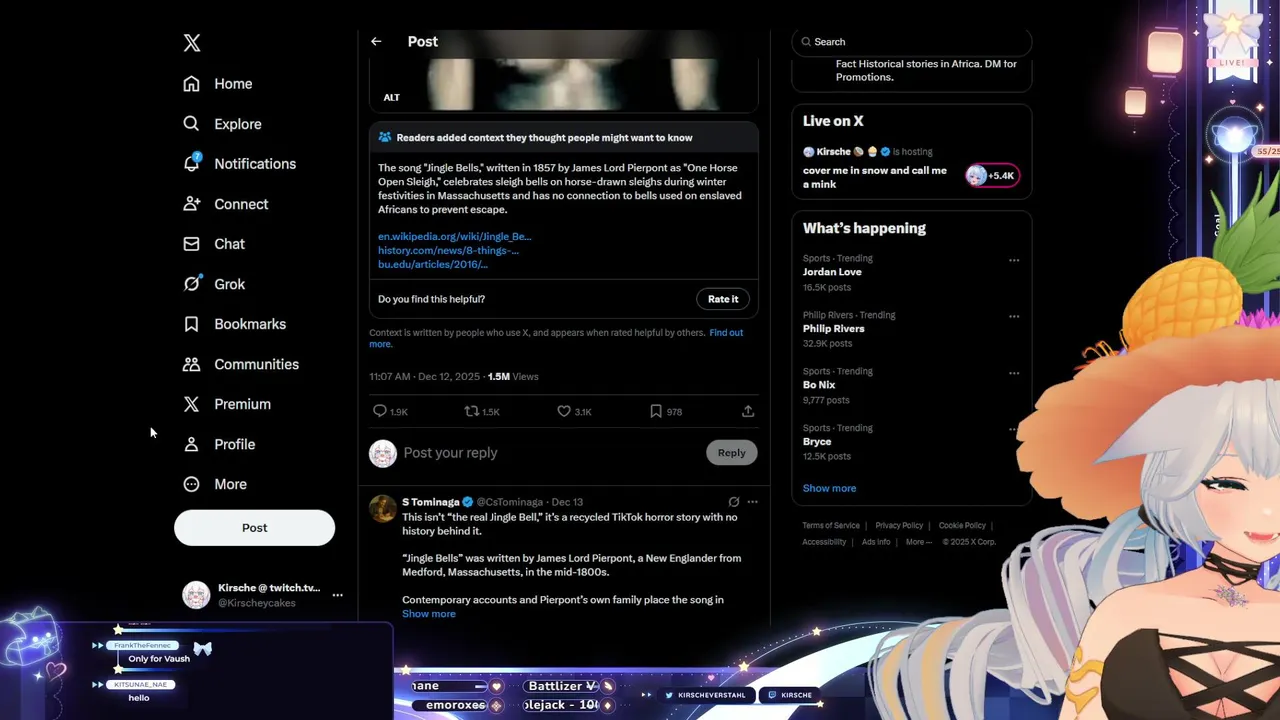Open options for Philip Rivers trend
1280x720 pixels.
point(1014,317)
